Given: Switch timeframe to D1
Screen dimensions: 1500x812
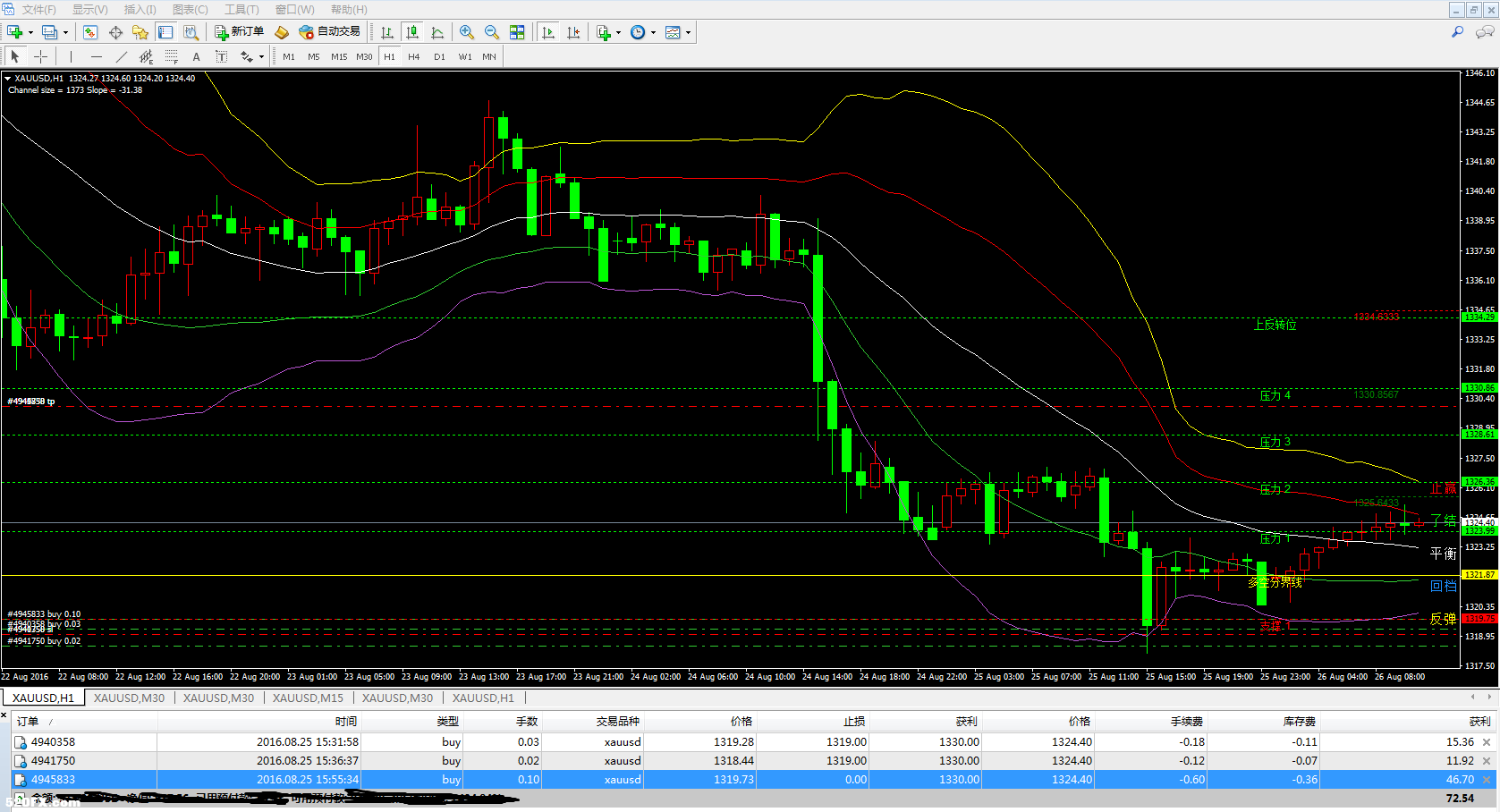Looking at the screenshot, I should [439, 56].
